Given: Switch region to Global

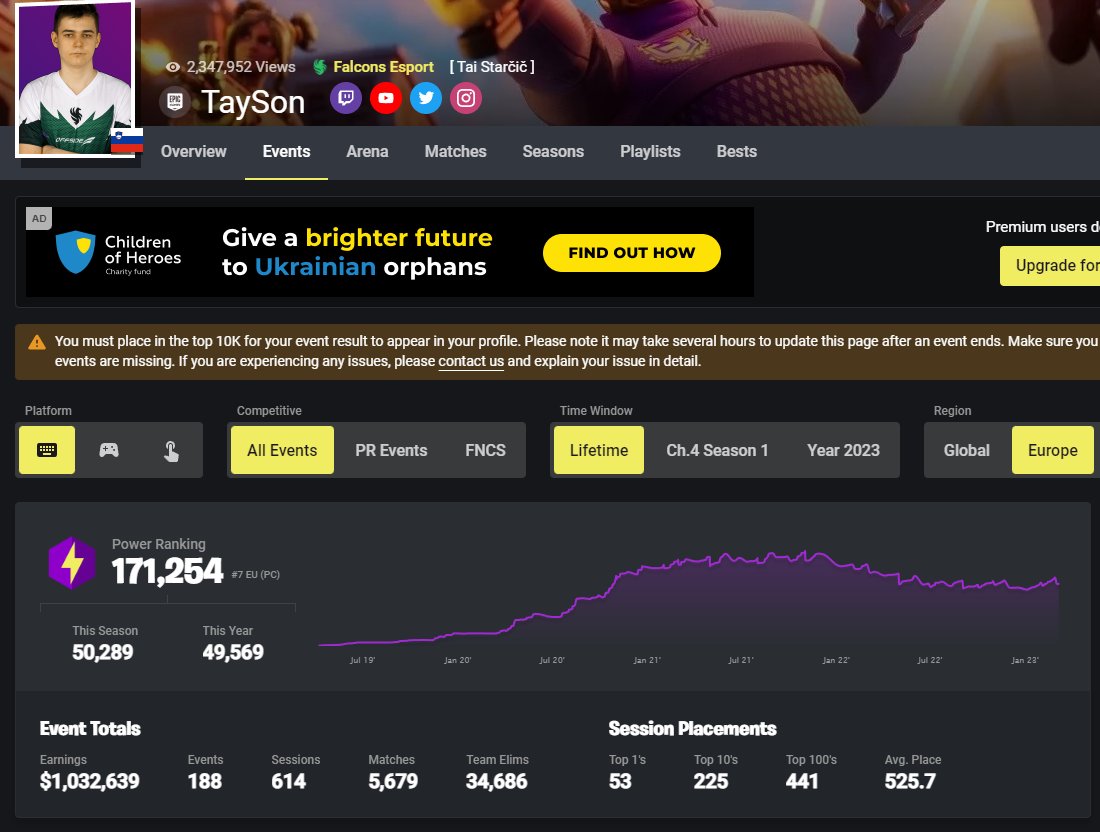Looking at the screenshot, I should click(x=967, y=450).
